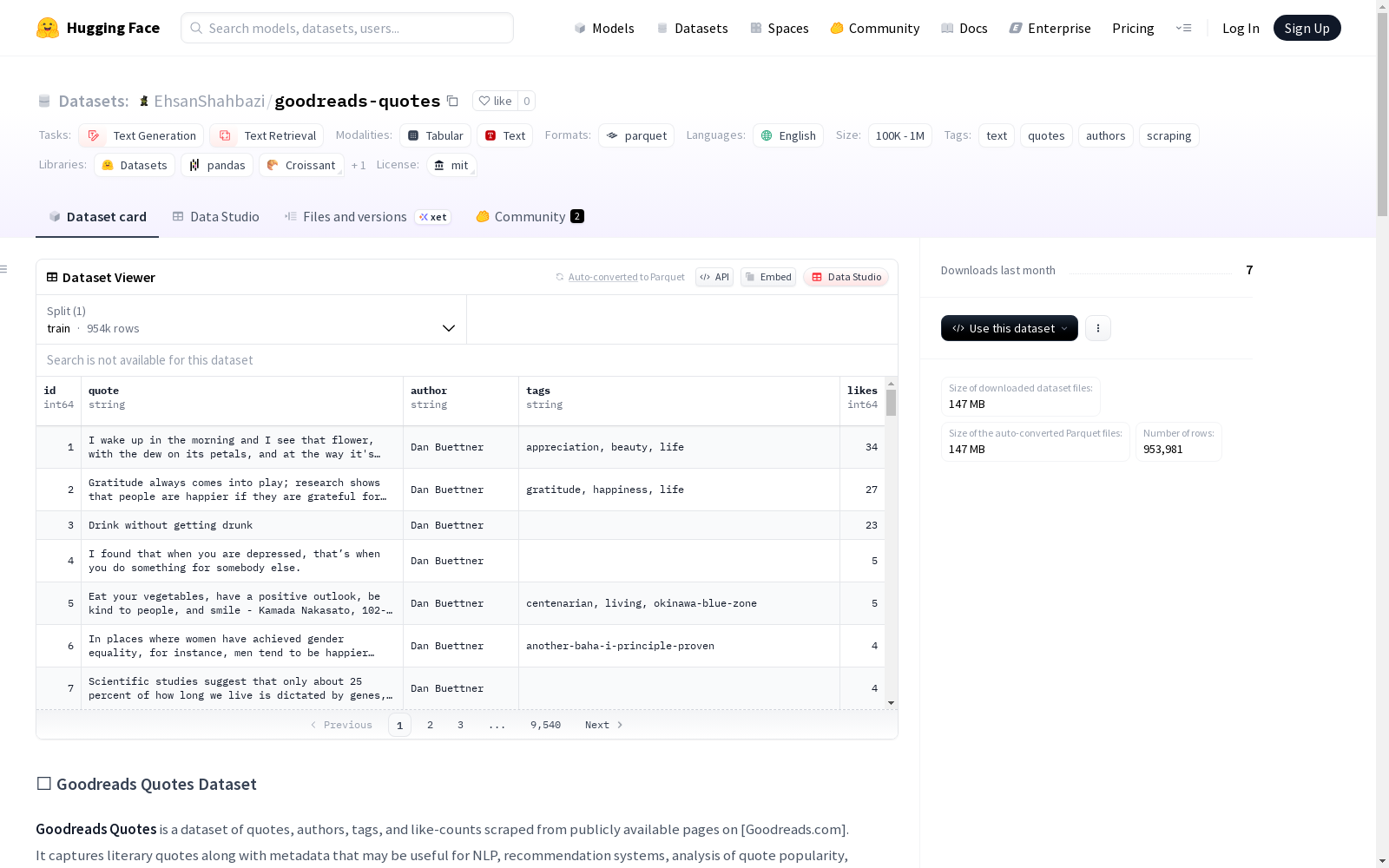Click the xet badge on Files and versions
Viewport: 1389px width, 868px height.
pyautogui.click(x=433, y=217)
